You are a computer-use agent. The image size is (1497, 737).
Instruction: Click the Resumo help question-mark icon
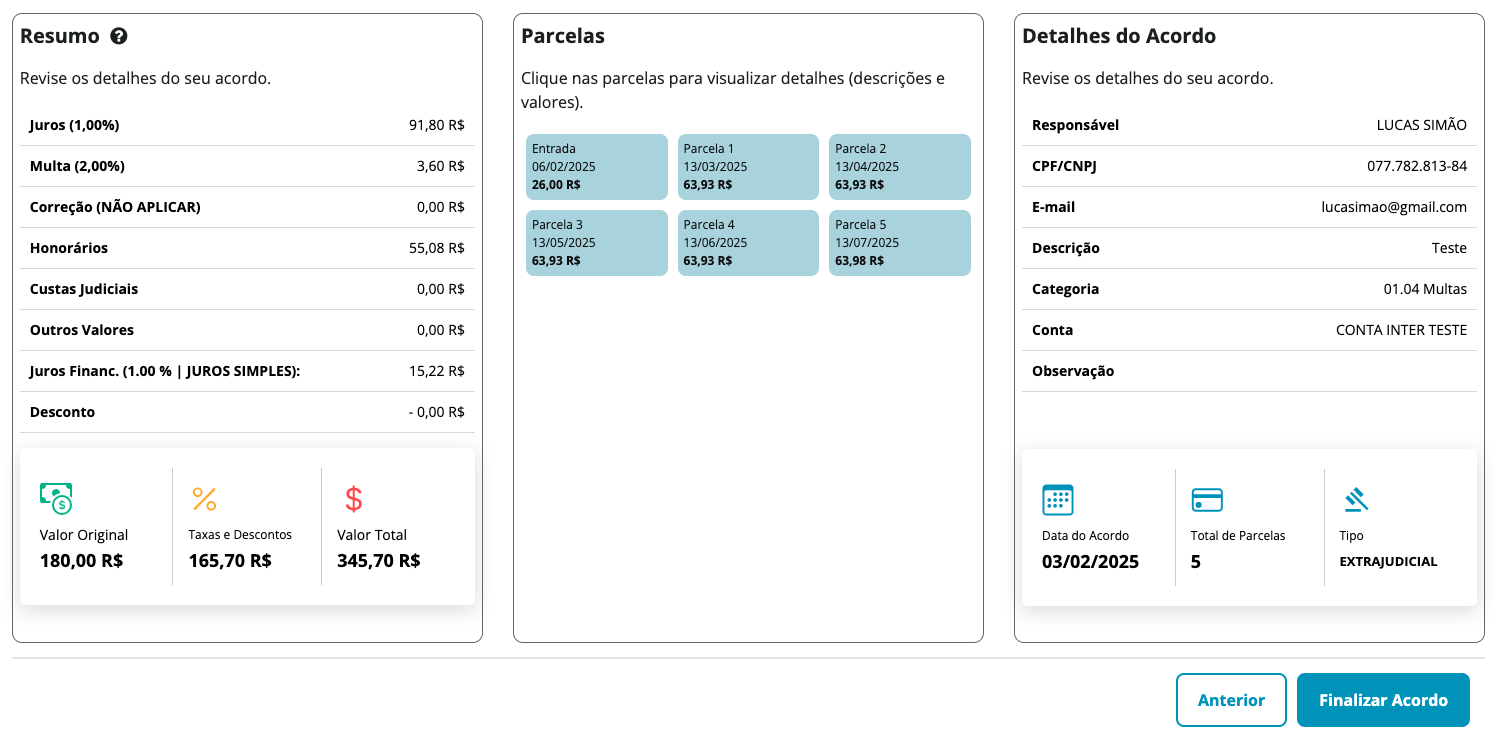click(119, 37)
